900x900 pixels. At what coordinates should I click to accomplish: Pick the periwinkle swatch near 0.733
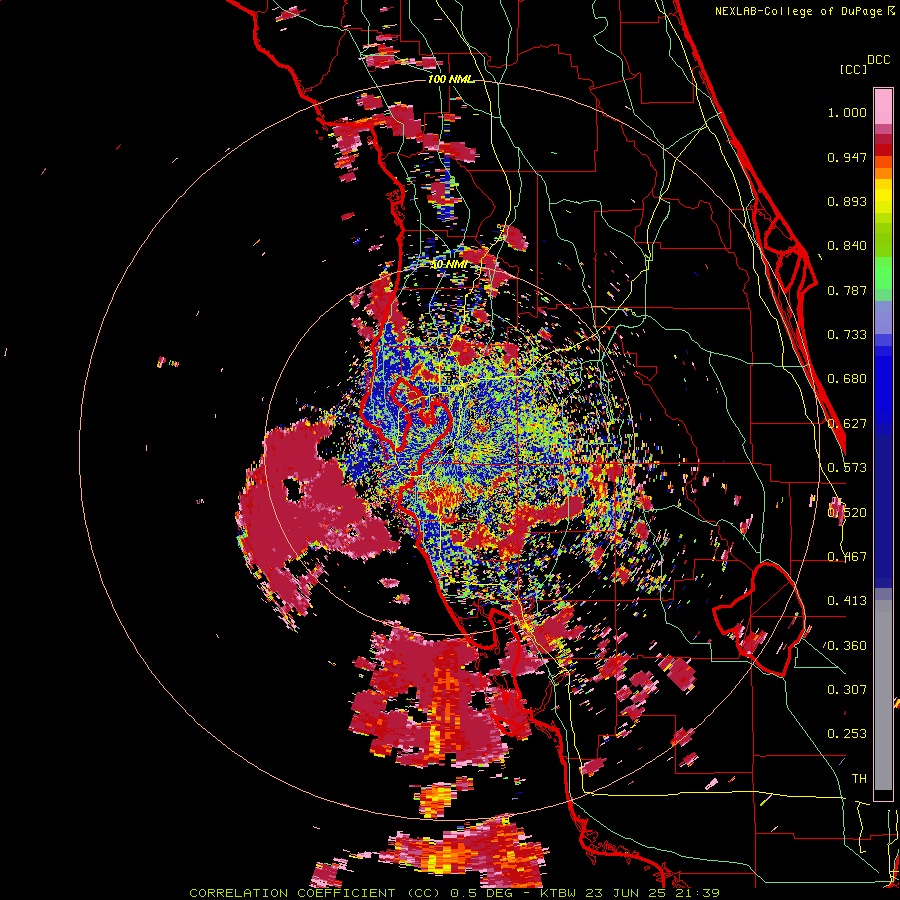(x=883, y=322)
